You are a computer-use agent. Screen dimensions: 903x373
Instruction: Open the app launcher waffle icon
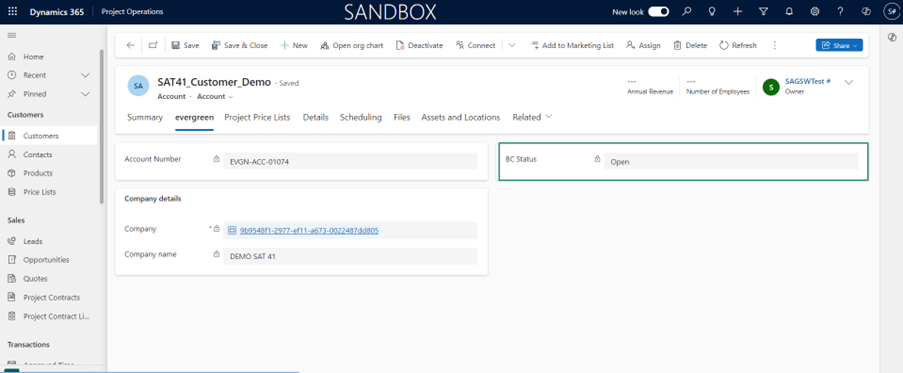[13, 12]
